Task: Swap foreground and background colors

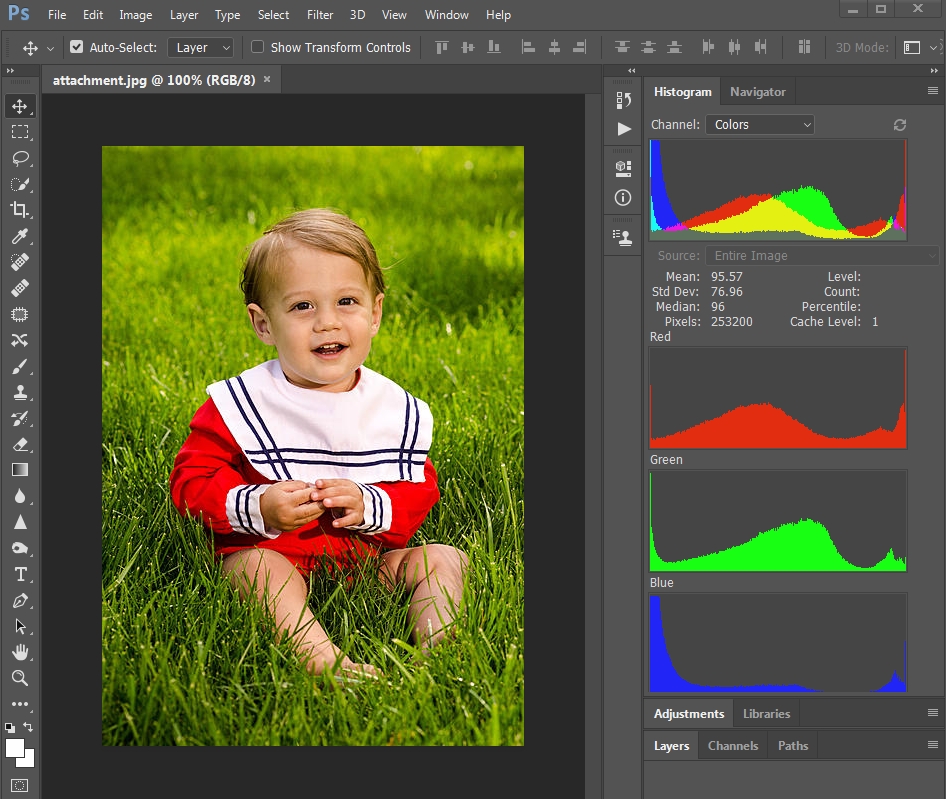Action: click(28, 727)
